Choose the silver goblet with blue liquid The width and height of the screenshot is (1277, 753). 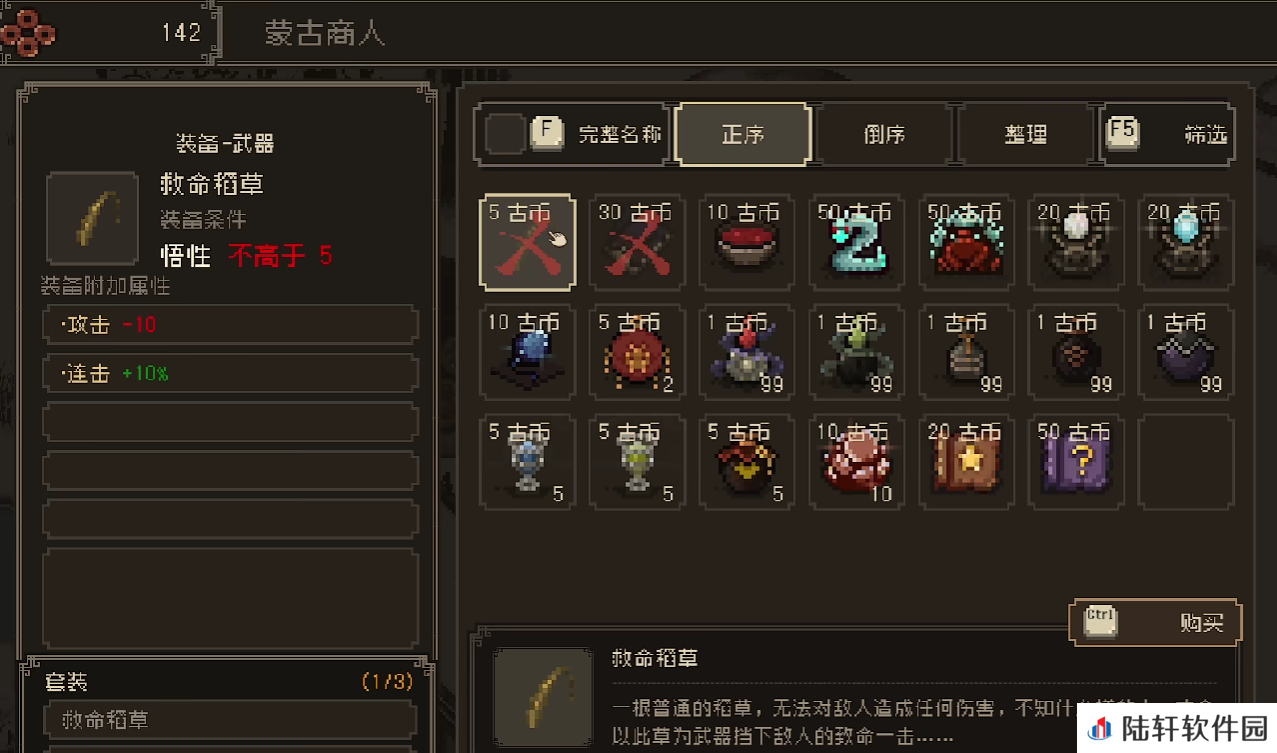pyautogui.click(x=527, y=463)
